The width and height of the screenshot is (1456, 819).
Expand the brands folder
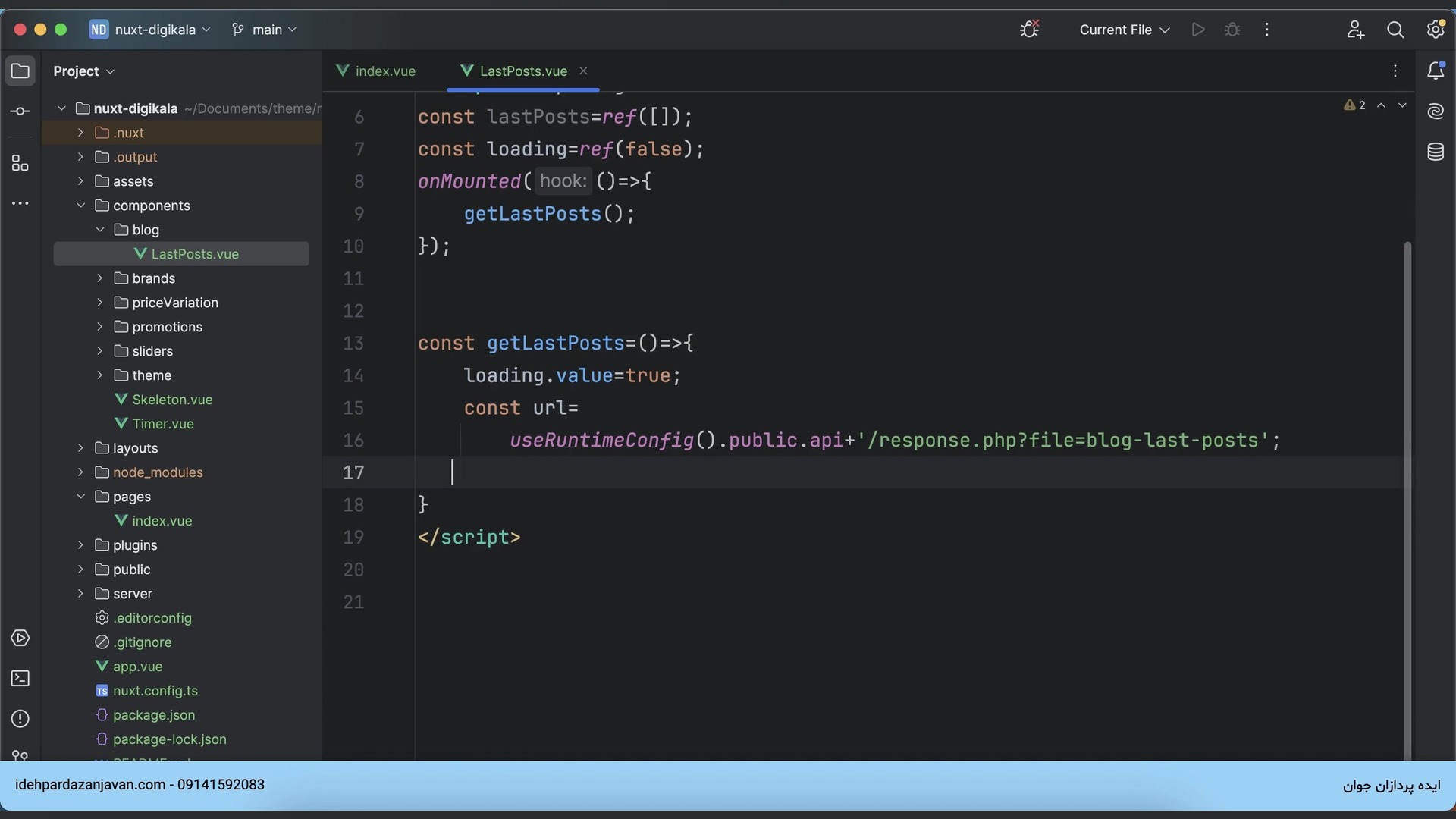pos(99,278)
